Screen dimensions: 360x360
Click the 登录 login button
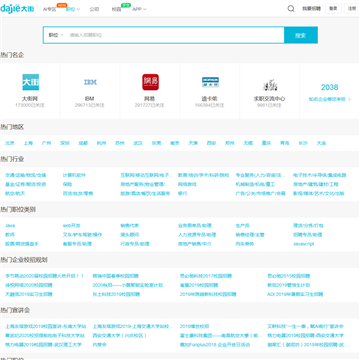(333, 9)
